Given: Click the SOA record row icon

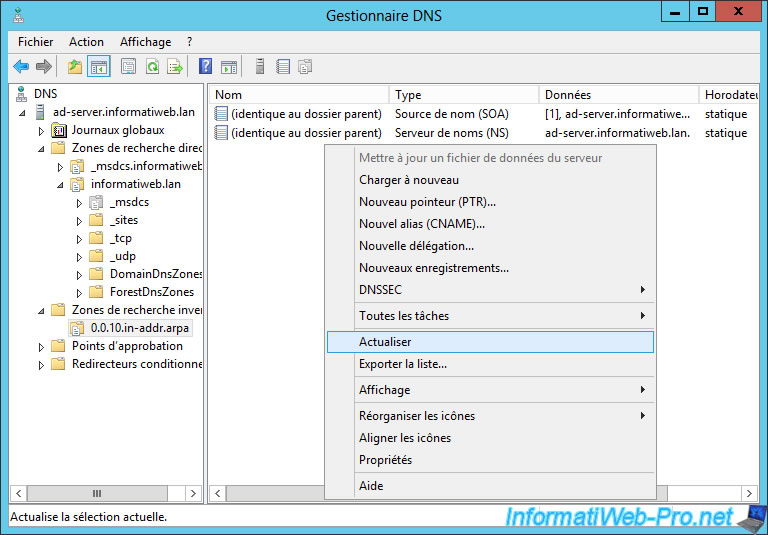Looking at the screenshot, I should [221, 114].
